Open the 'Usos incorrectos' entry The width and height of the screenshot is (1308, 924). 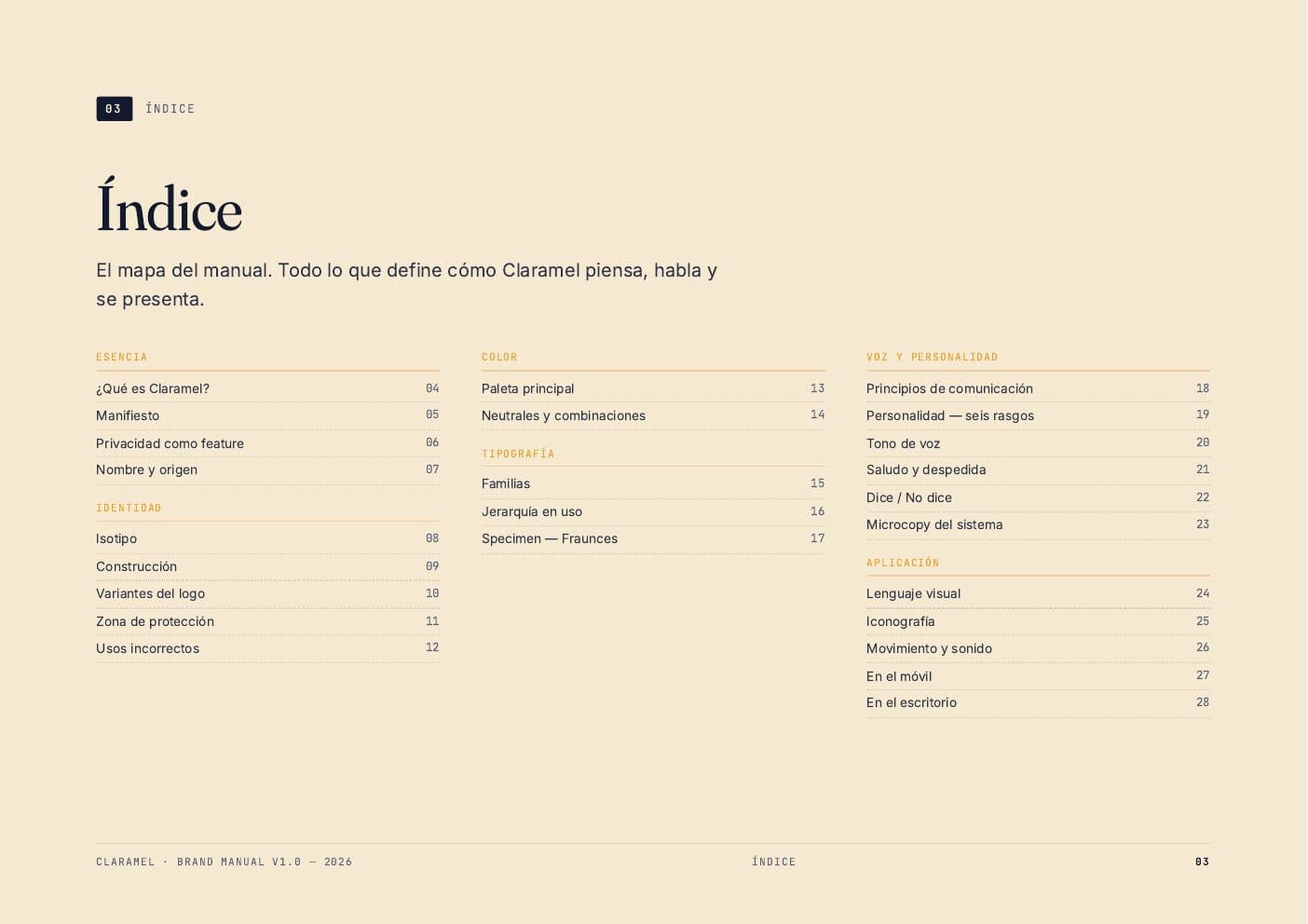click(x=147, y=648)
